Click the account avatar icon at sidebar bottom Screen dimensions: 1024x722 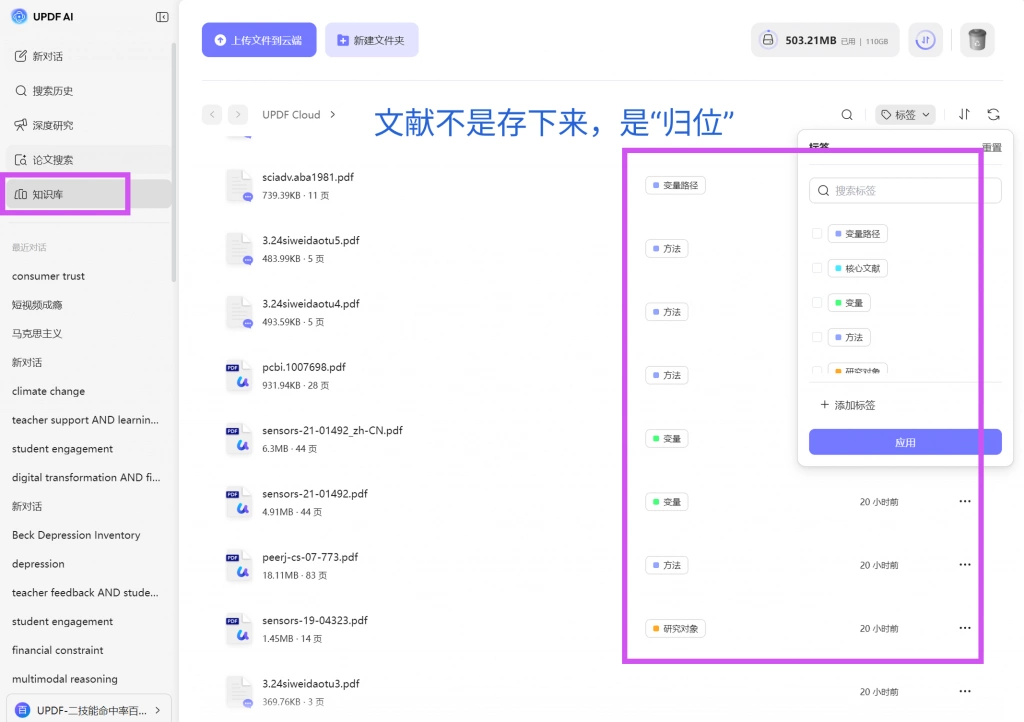[22, 710]
